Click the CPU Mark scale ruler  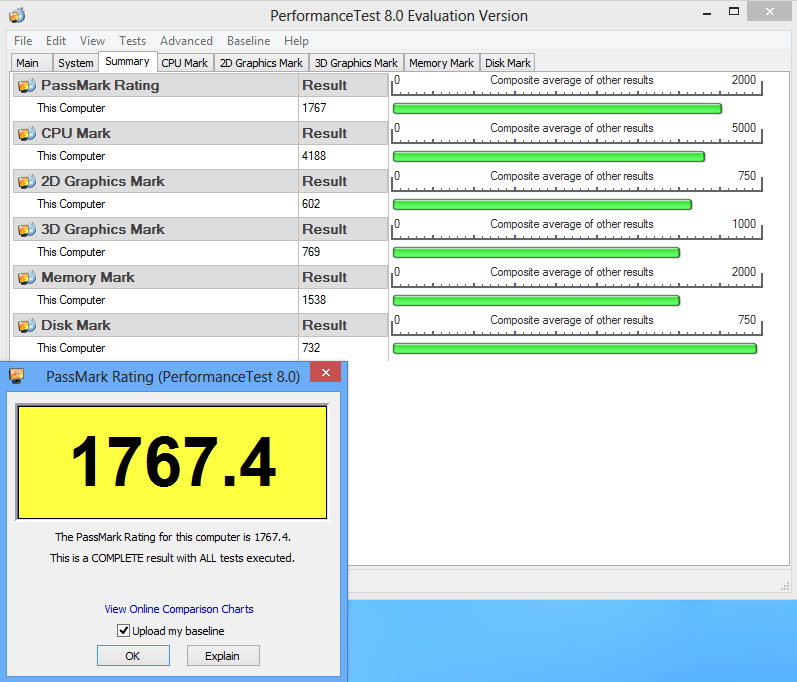577,133
